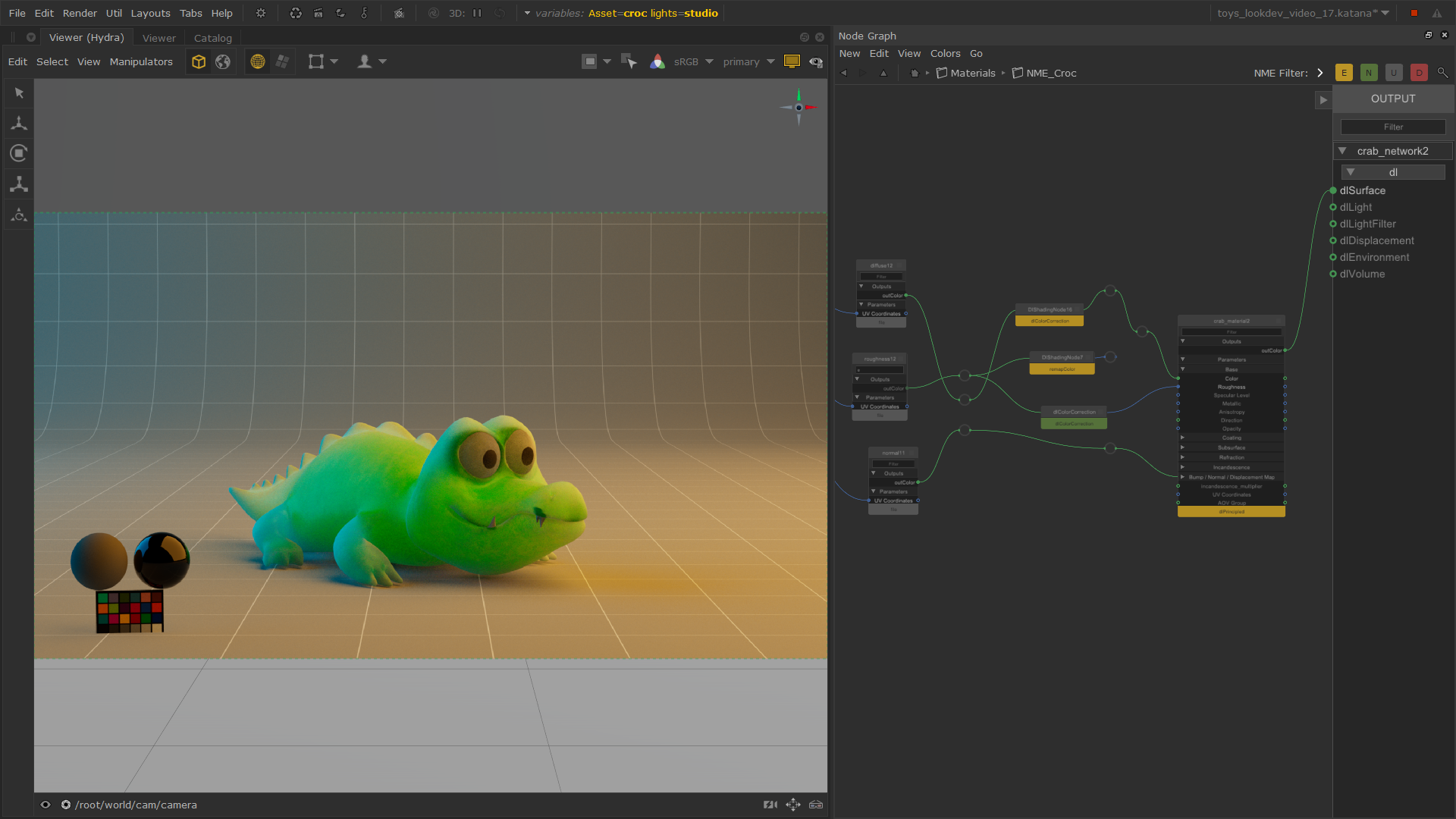1456x819 pixels.
Task: Open the sRGB colorspace dropdown
Action: coord(709,62)
